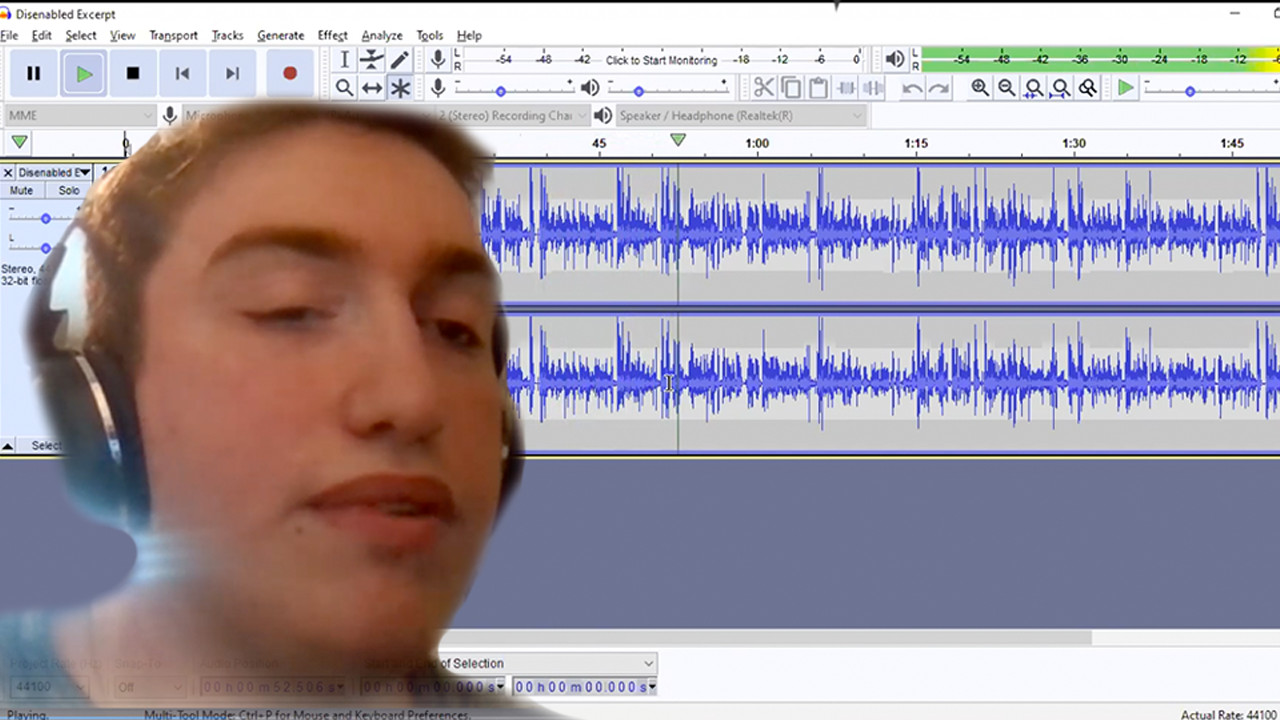Click the selection end time field

tap(585, 687)
